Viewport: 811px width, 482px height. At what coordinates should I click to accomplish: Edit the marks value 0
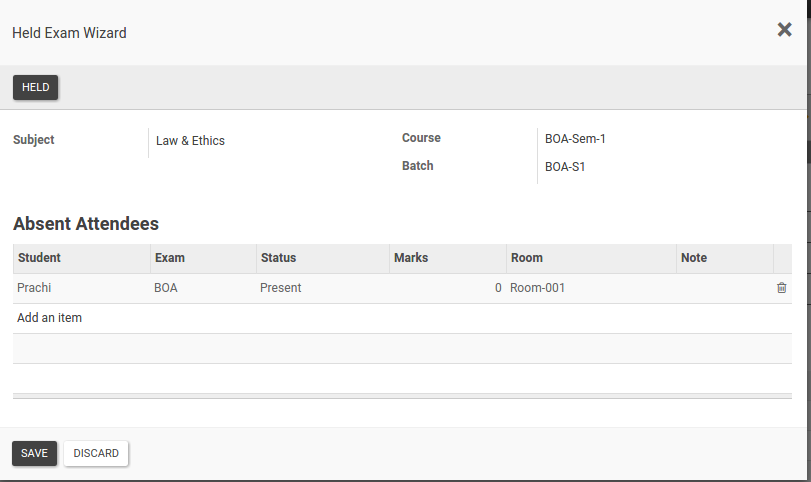[x=497, y=288]
